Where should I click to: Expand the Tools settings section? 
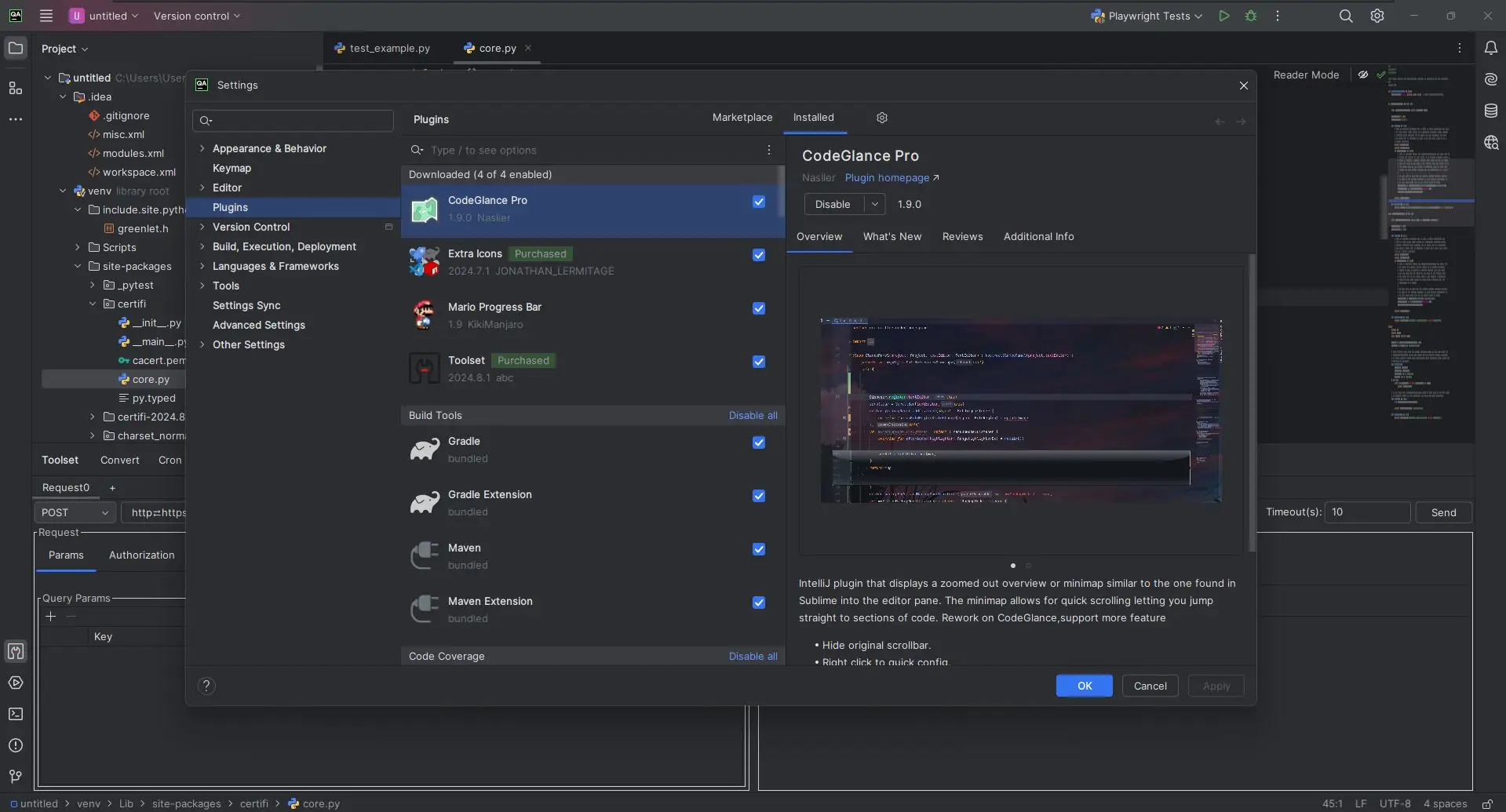pyautogui.click(x=202, y=286)
